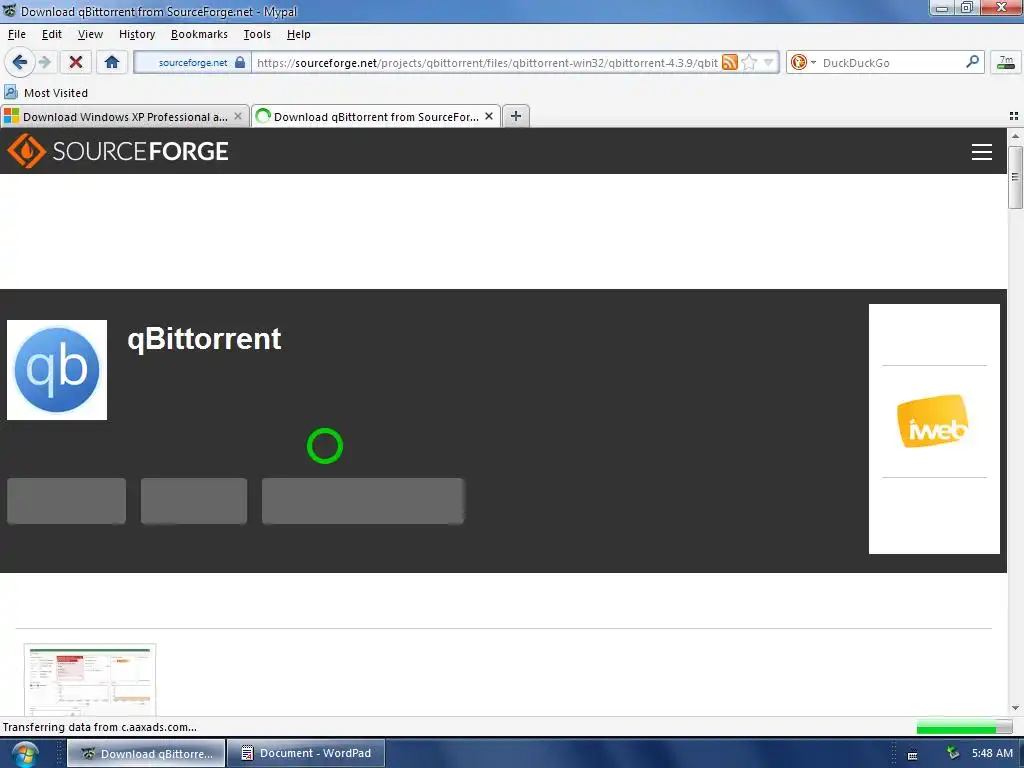The width and height of the screenshot is (1024, 768).
Task: Open the Bookmarks menu
Action: tap(199, 34)
